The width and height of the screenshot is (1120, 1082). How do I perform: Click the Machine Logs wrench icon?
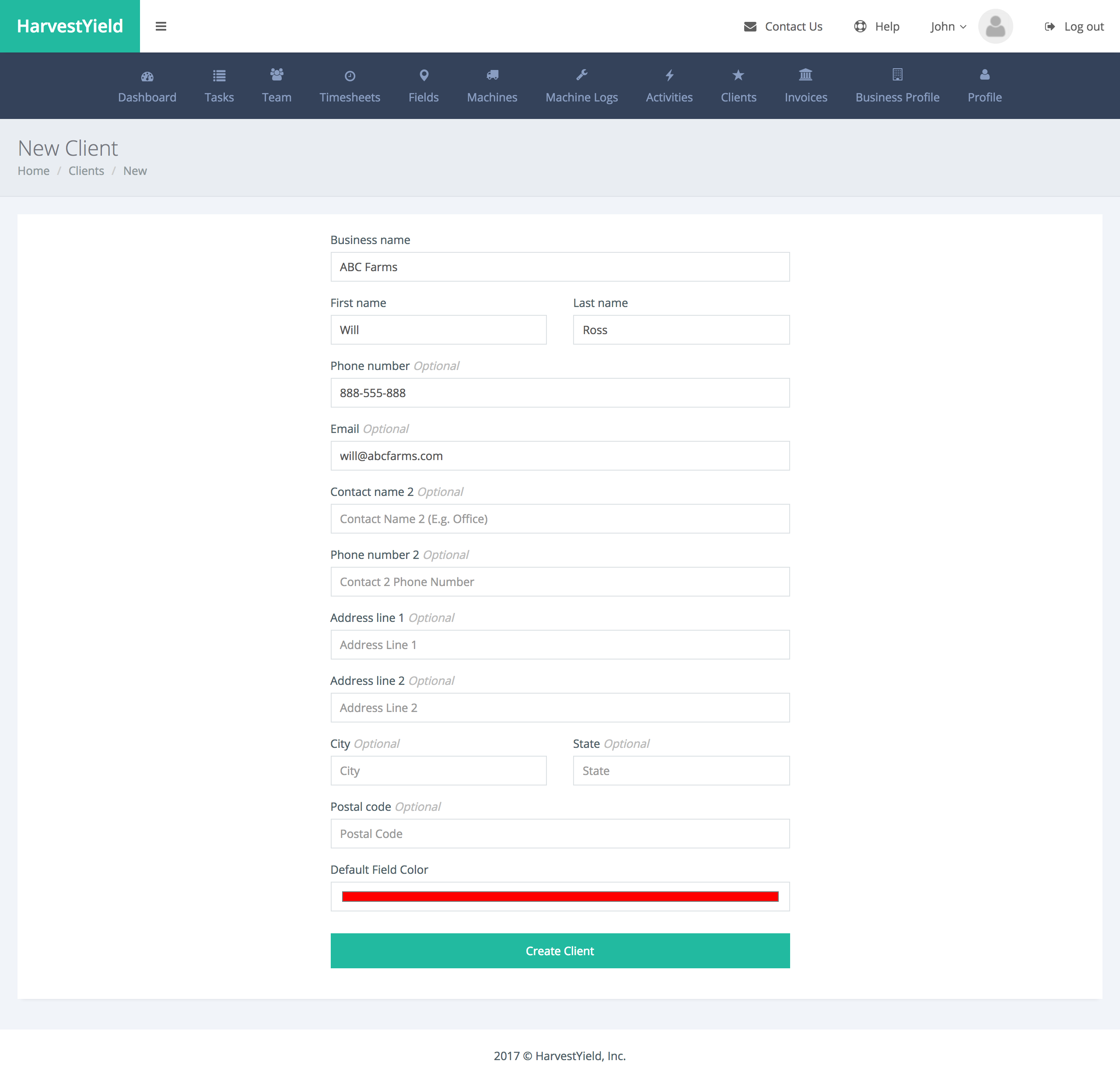(x=582, y=75)
